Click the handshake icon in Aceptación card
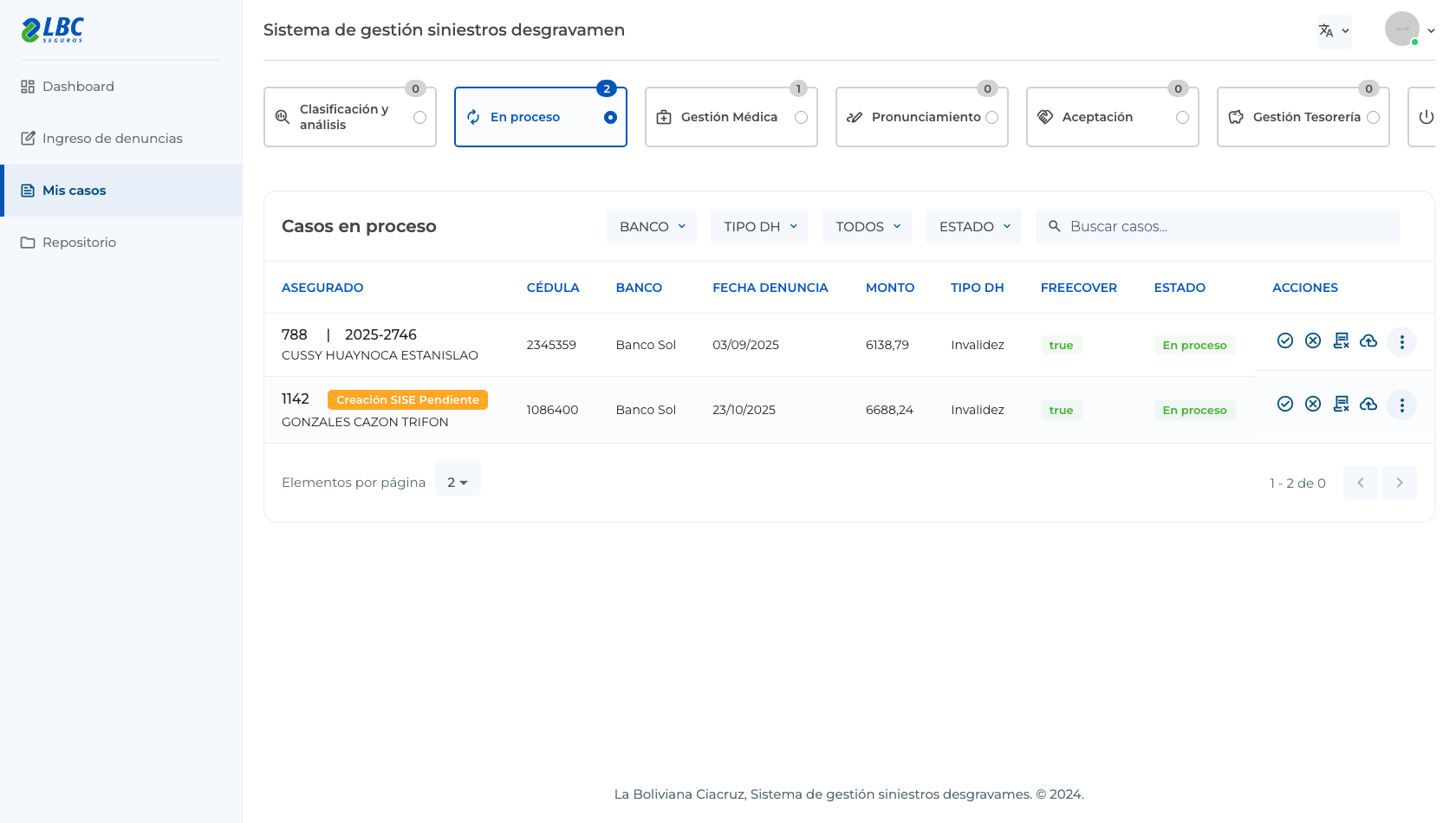The image size is (1456, 823). coord(1045,117)
